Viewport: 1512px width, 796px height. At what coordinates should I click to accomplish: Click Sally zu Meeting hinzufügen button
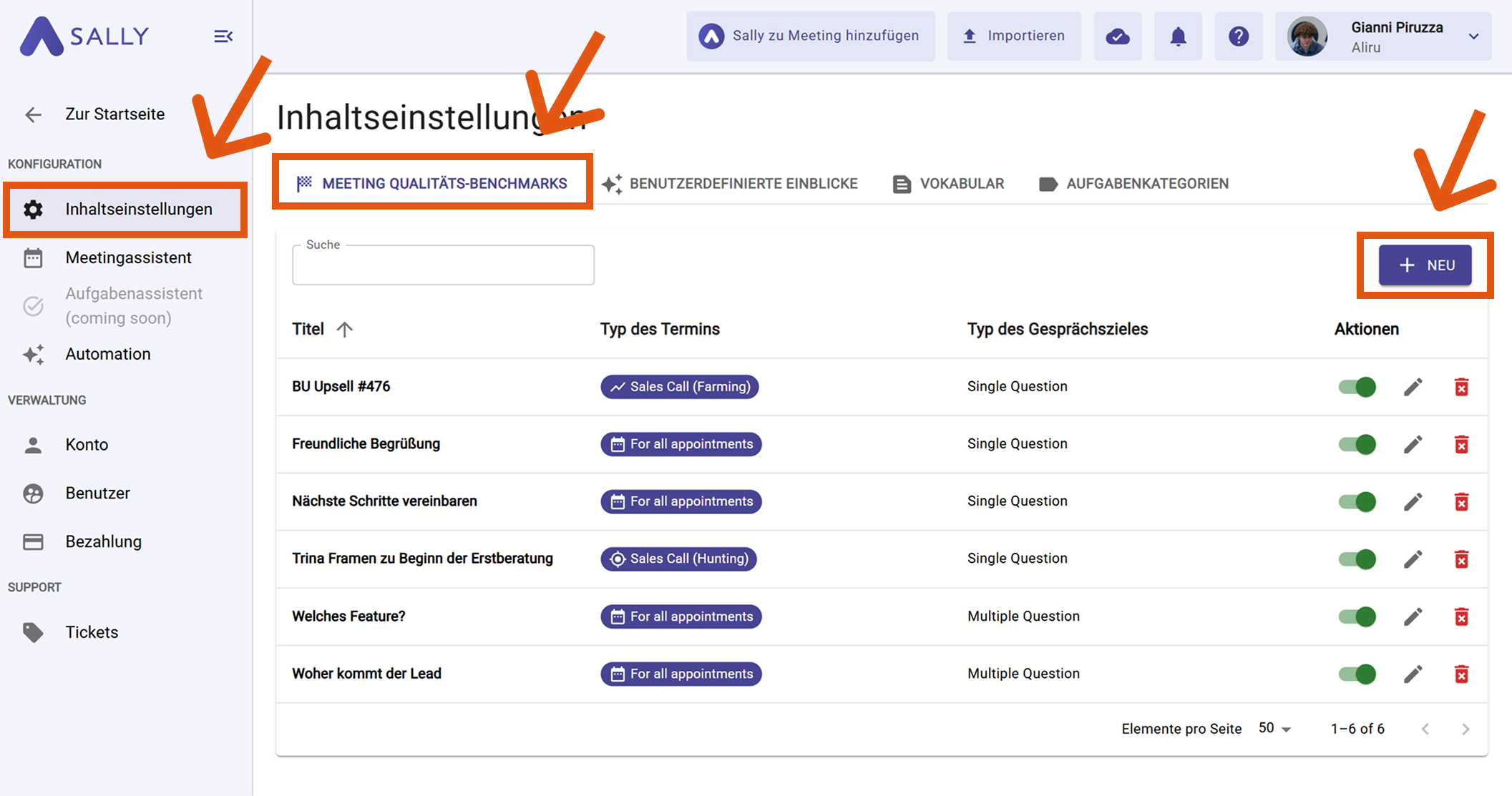tap(810, 36)
